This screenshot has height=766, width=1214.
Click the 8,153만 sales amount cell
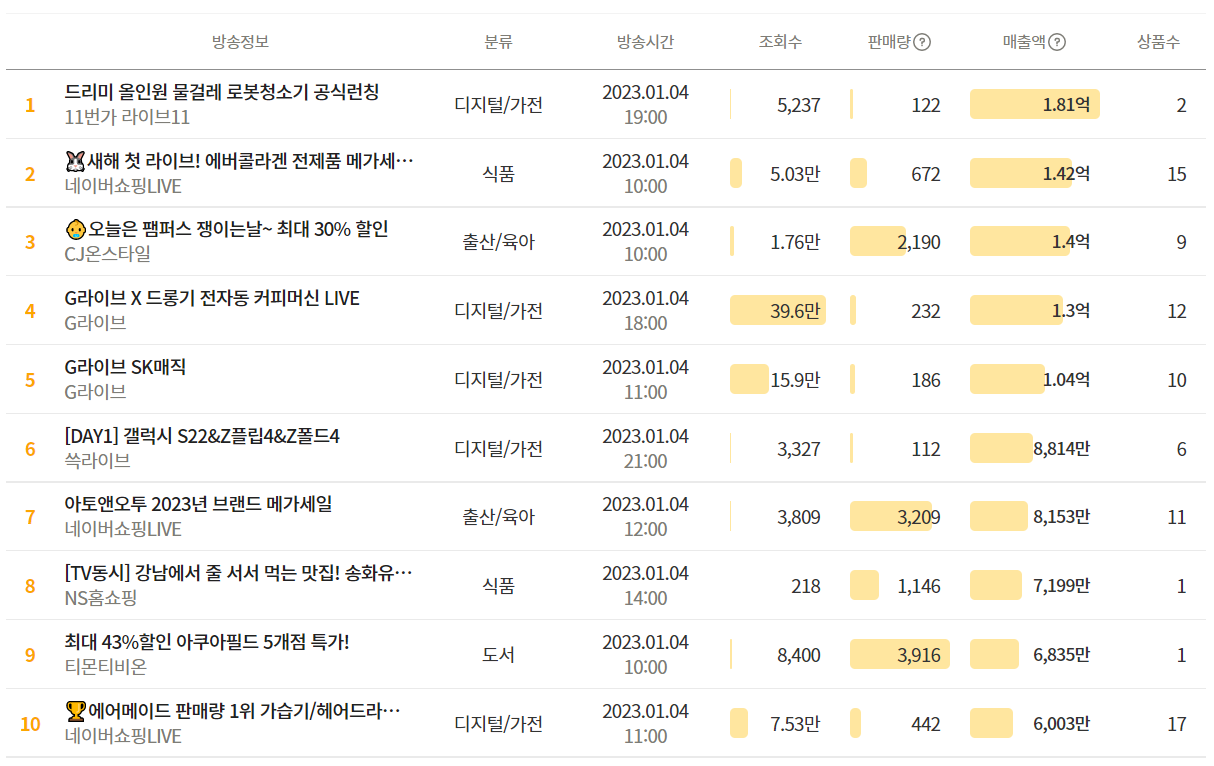[1062, 517]
